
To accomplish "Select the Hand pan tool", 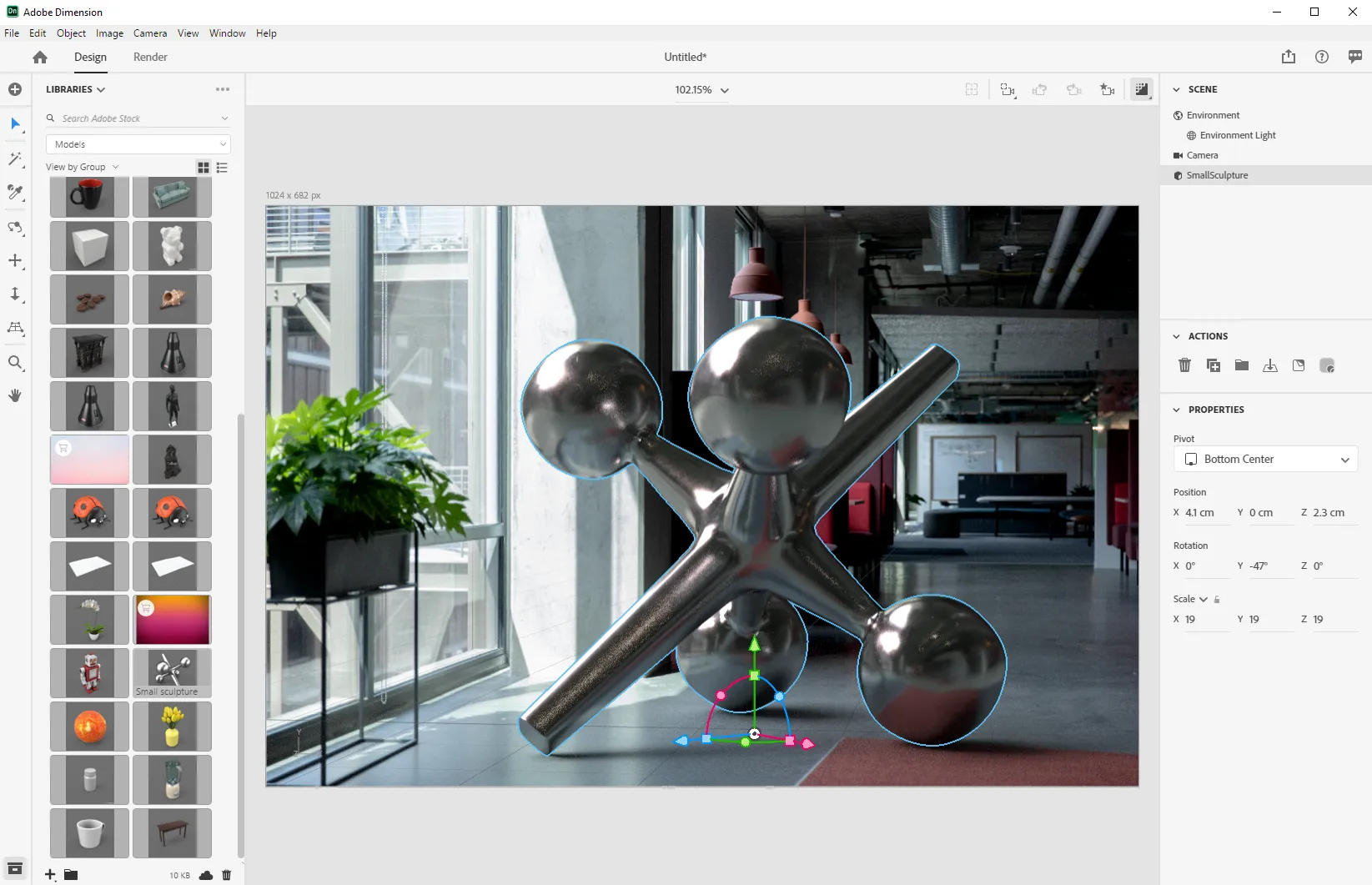I will 15,395.
